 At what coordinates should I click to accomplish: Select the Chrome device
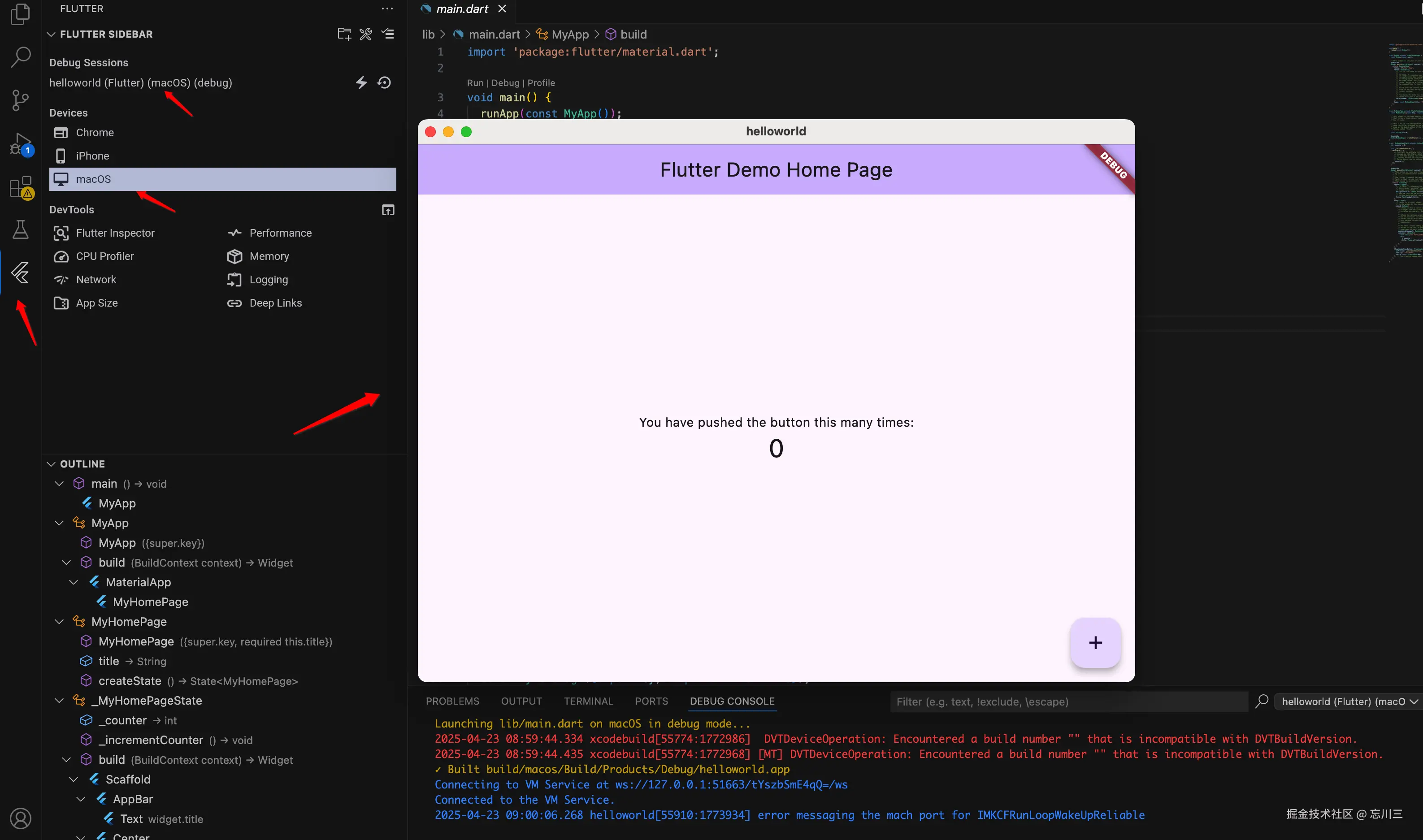[95, 132]
